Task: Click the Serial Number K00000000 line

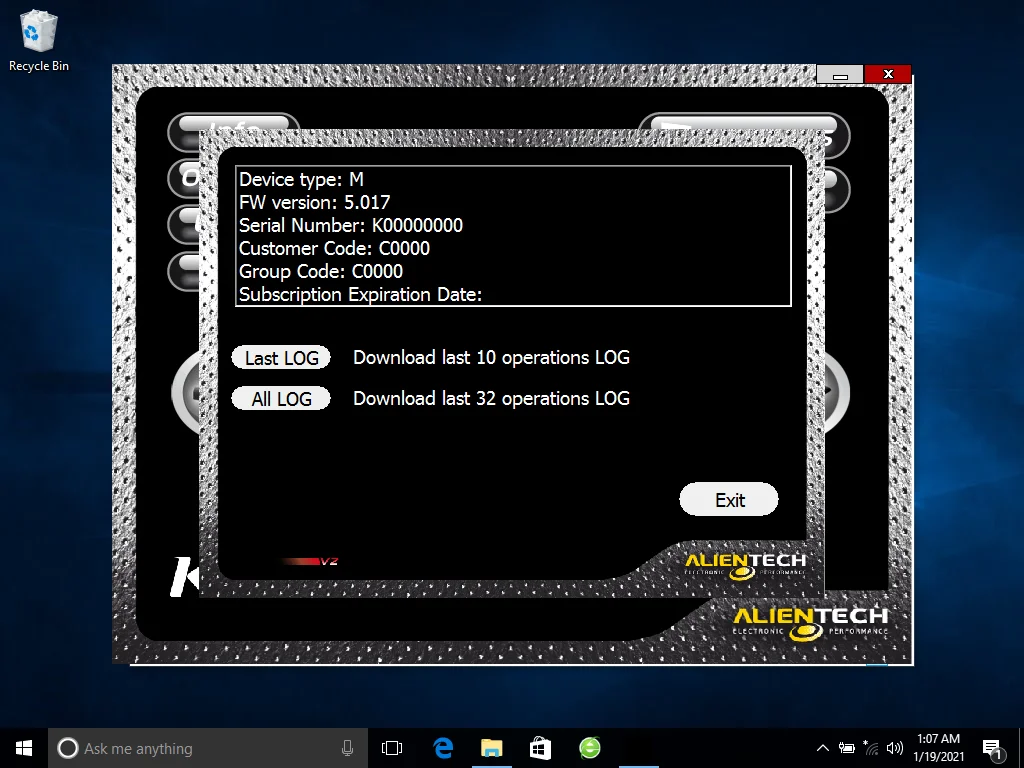Action: click(351, 225)
